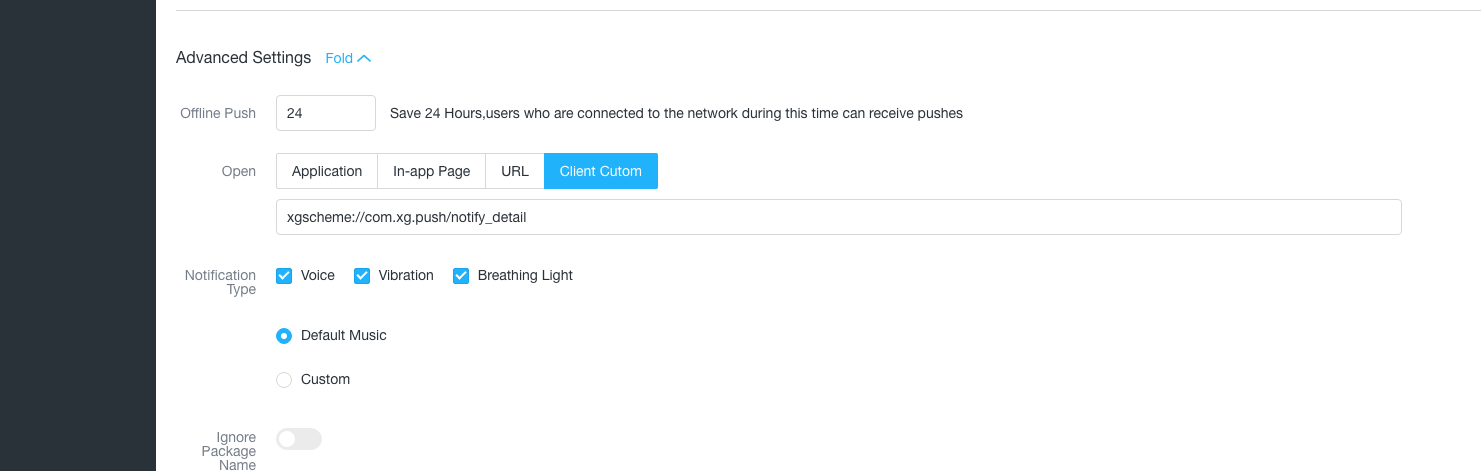Select the In-app Page open option

click(431, 171)
